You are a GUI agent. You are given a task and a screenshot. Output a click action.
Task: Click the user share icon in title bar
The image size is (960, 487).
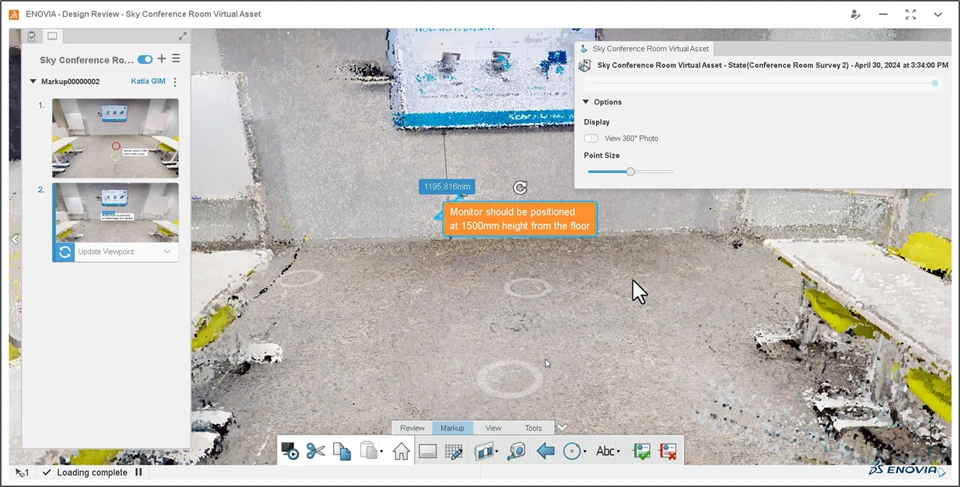coord(855,14)
